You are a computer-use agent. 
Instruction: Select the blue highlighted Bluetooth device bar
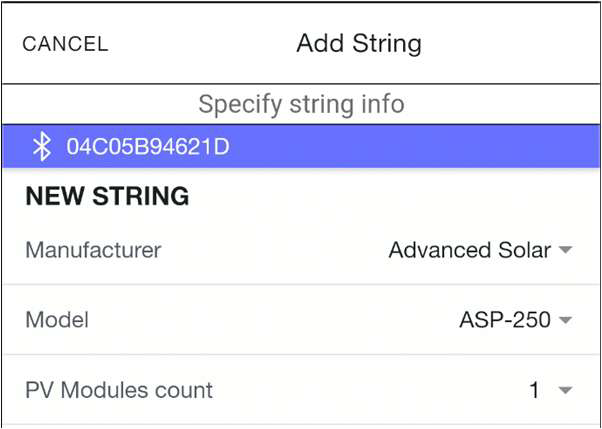tap(301, 146)
